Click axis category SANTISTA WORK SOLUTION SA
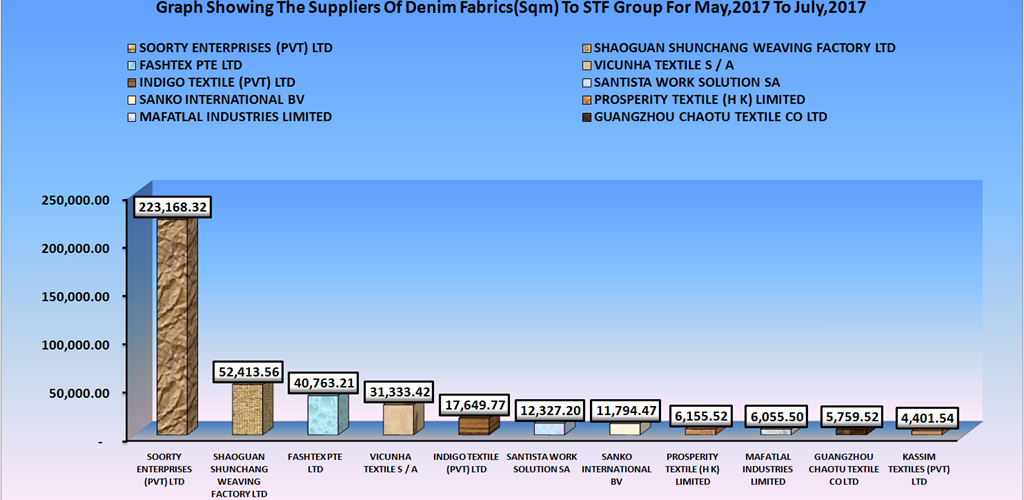The height and width of the screenshot is (500, 1024). pos(541,463)
